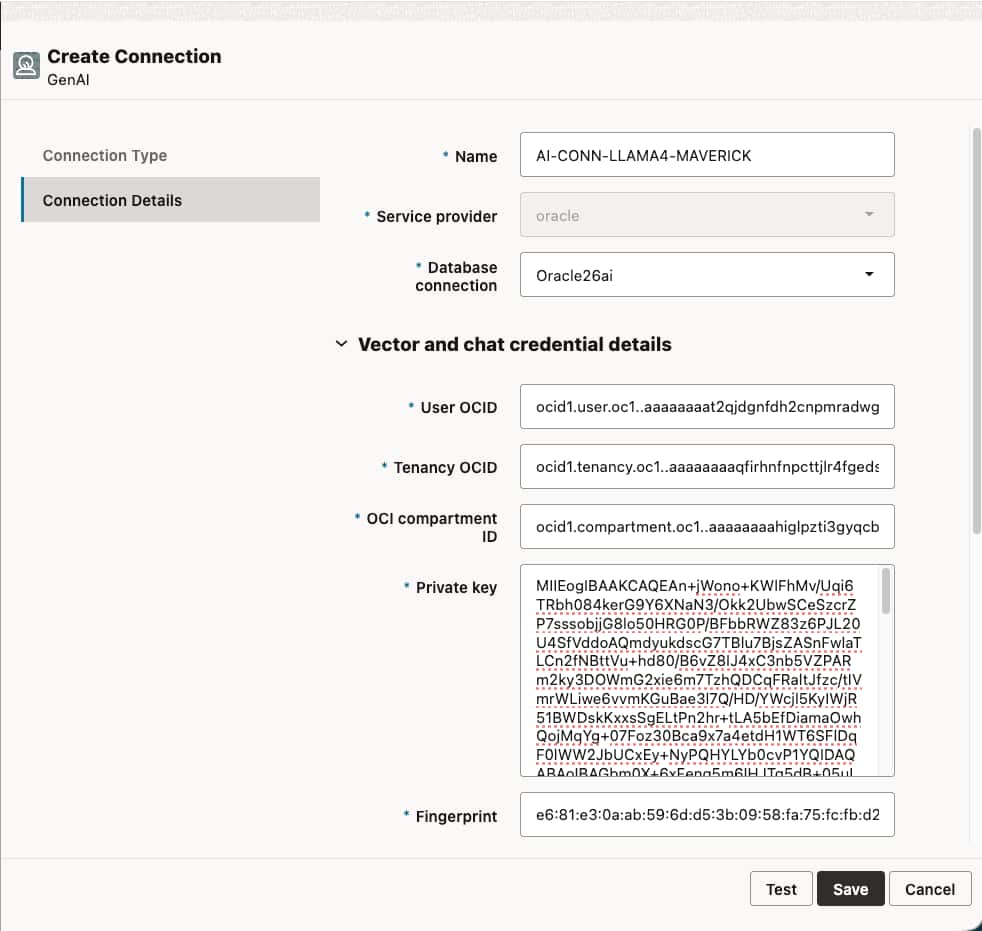The width and height of the screenshot is (982, 931).
Task: Click the Fingerprint input field
Action: click(706, 814)
